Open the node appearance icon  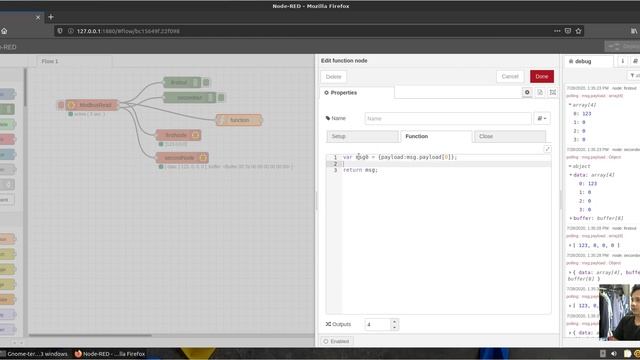552,93
